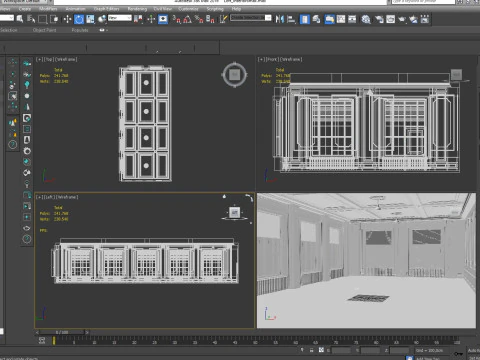Open the Workspaces dropdown in title bar
Image resolution: width=480 pixels, height=360 pixels.
pyautogui.click(x=25, y=1)
